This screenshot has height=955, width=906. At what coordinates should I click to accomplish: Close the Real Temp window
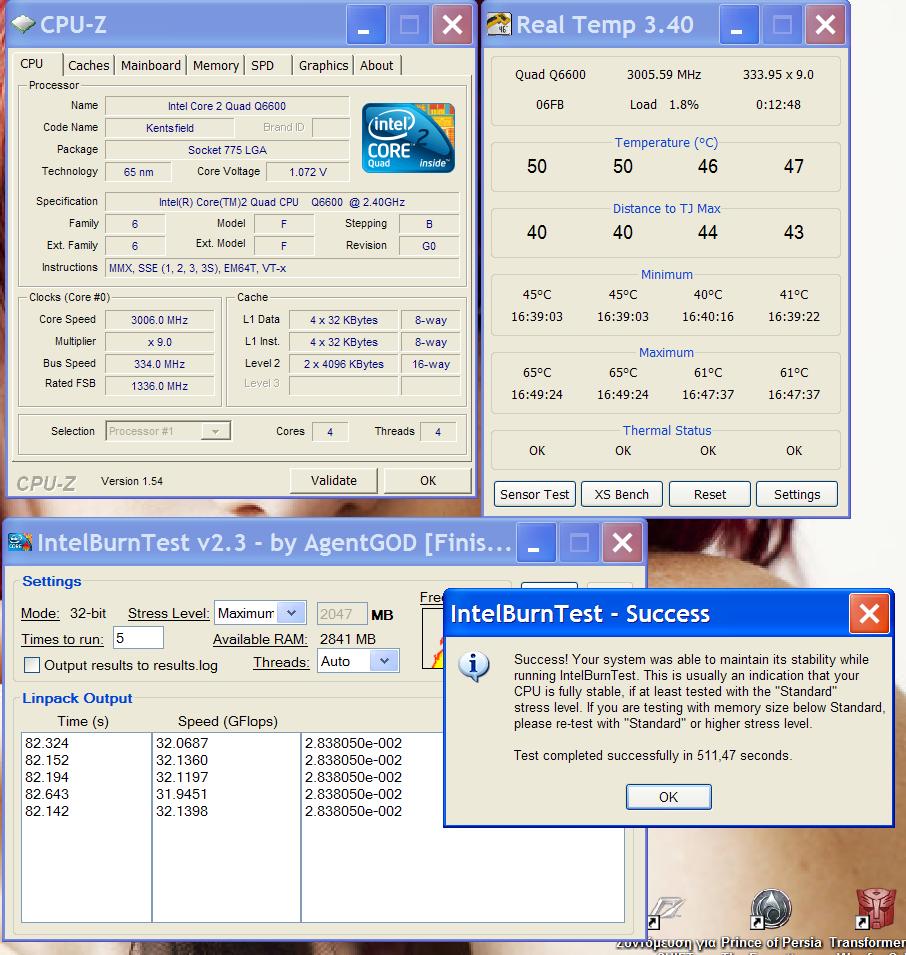(x=825, y=25)
